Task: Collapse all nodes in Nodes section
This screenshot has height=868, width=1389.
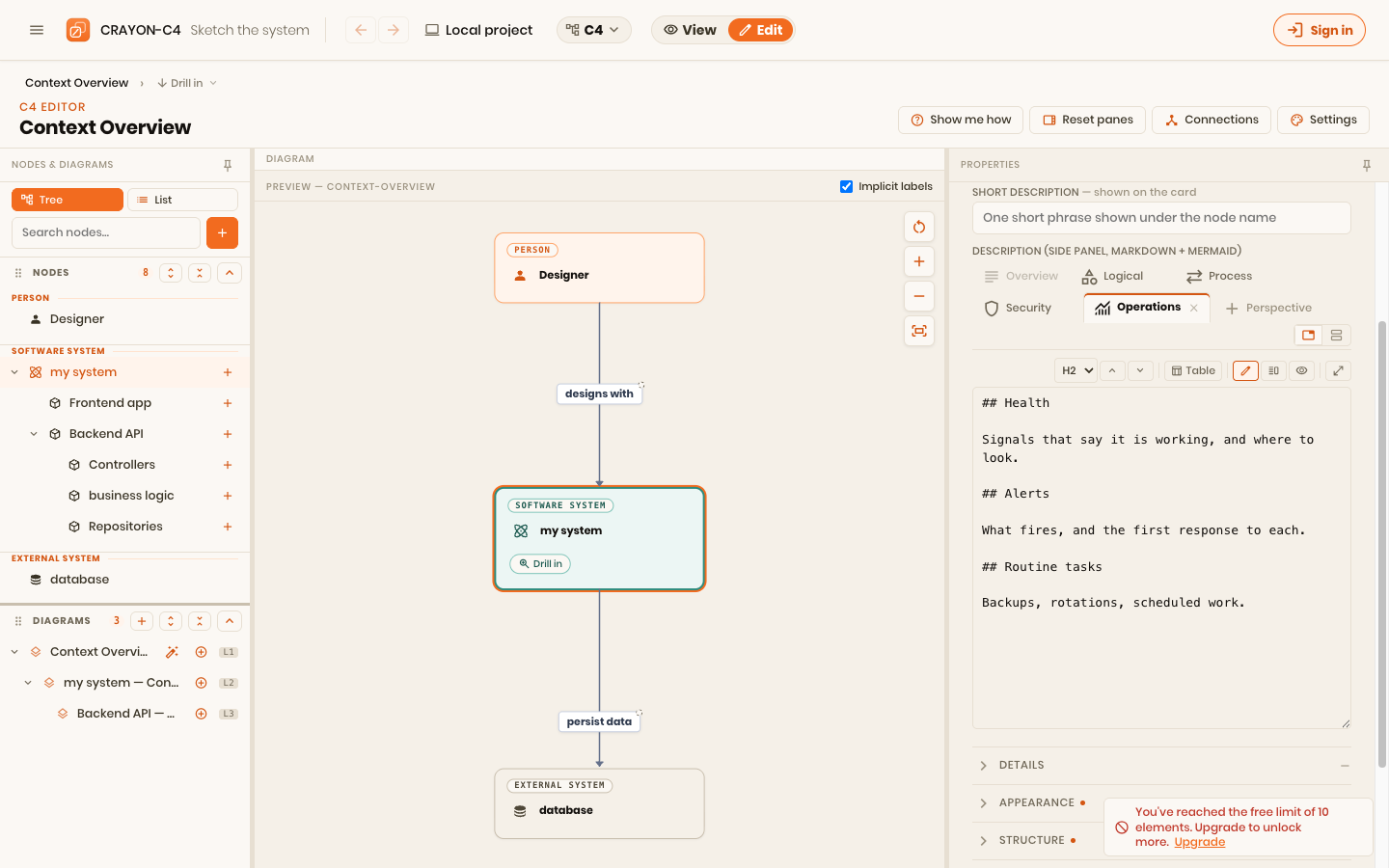Action: pyautogui.click(x=200, y=273)
